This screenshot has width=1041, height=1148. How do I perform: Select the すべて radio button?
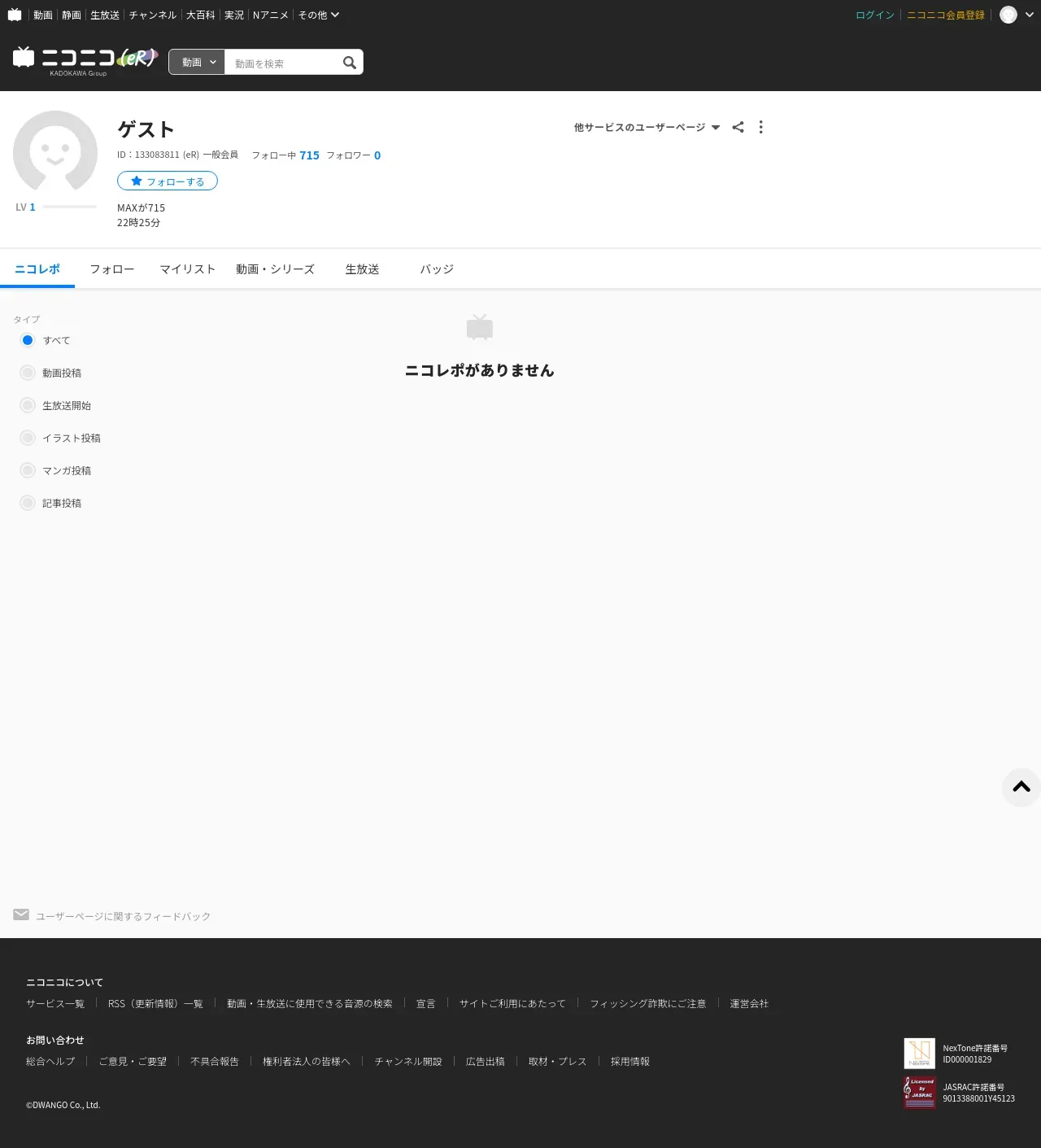pyautogui.click(x=28, y=340)
